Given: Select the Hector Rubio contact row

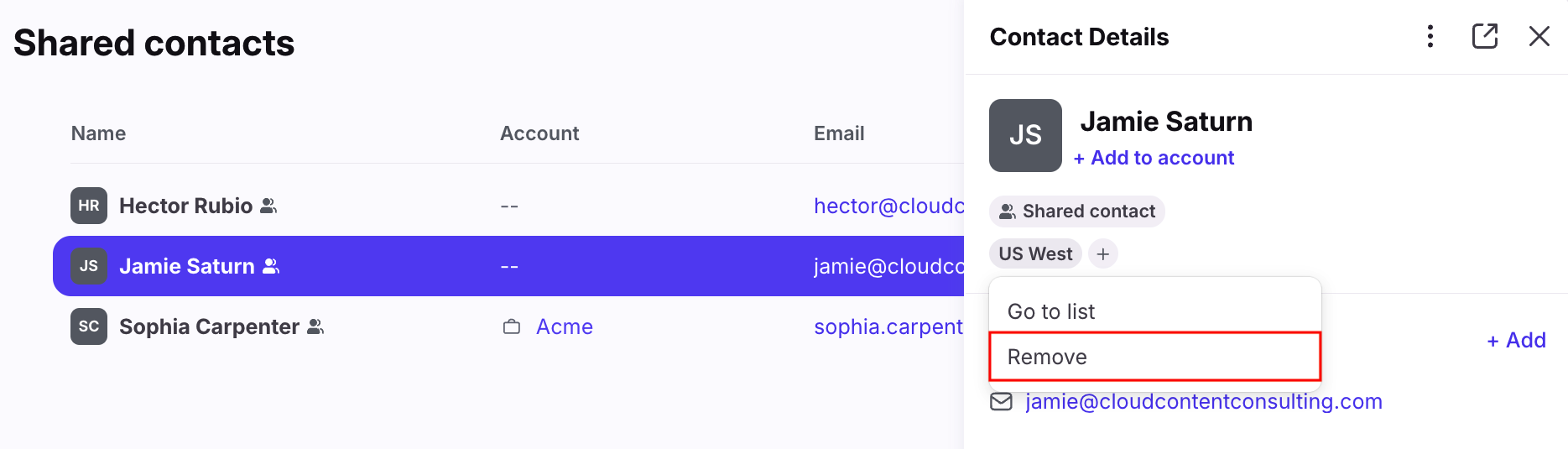Looking at the screenshot, I should point(508,206).
